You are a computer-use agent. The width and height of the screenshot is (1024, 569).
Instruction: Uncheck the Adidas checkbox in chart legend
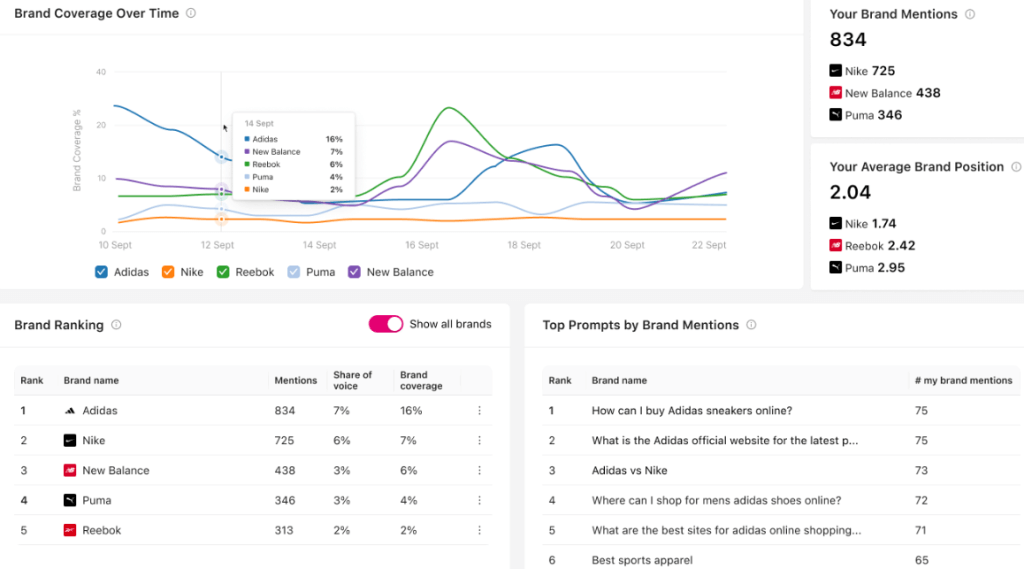click(x=101, y=272)
